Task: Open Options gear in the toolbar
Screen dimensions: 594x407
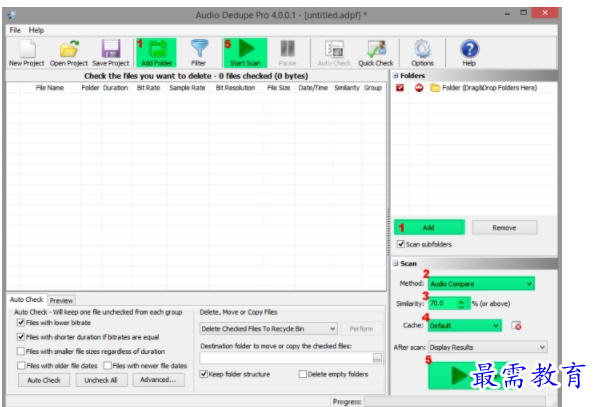Action: [422, 53]
